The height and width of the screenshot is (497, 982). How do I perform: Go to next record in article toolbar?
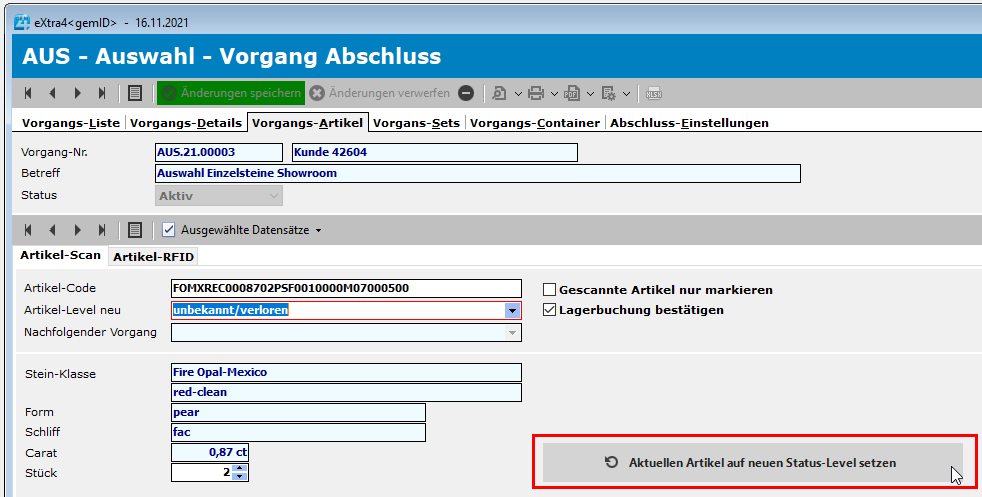(78, 230)
